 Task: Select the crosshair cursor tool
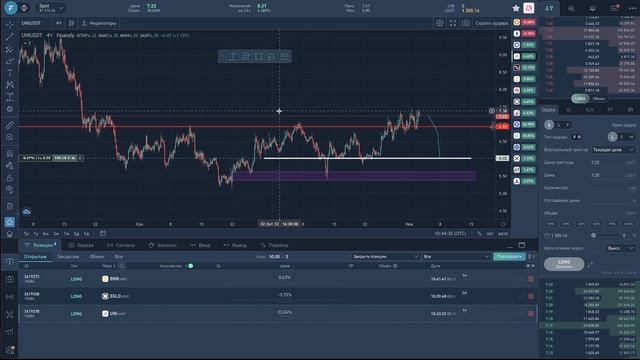click(x=10, y=25)
